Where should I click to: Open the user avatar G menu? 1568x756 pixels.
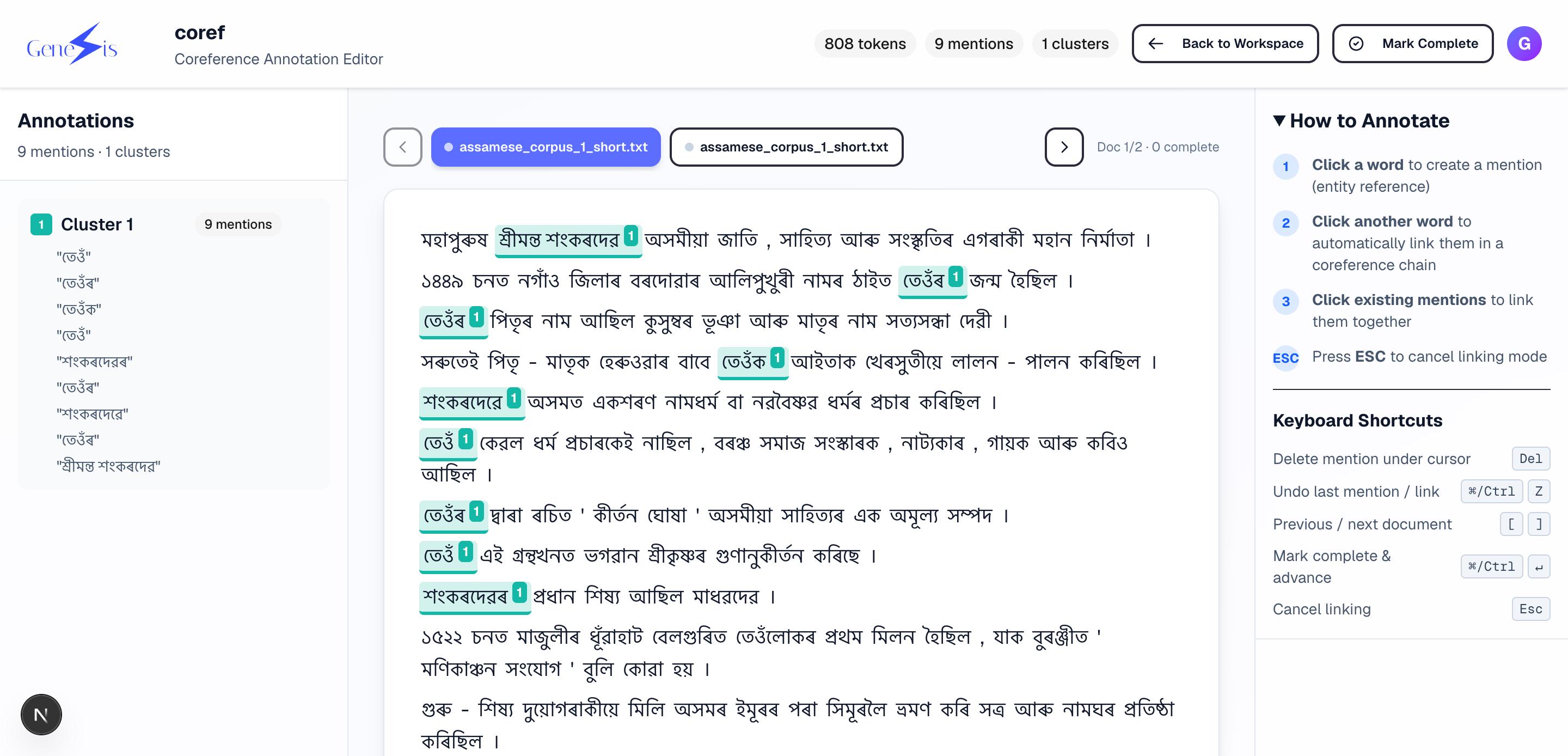1523,44
